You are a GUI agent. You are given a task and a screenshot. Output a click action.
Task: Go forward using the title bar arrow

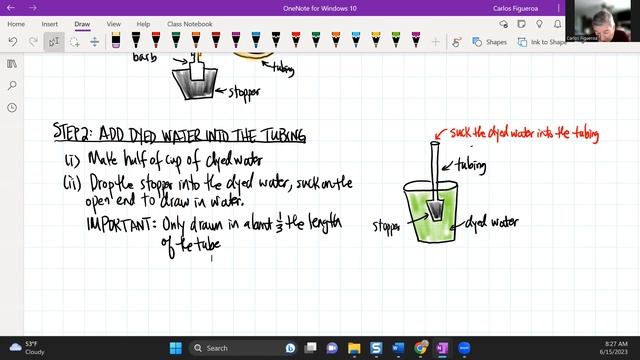point(33,8)
